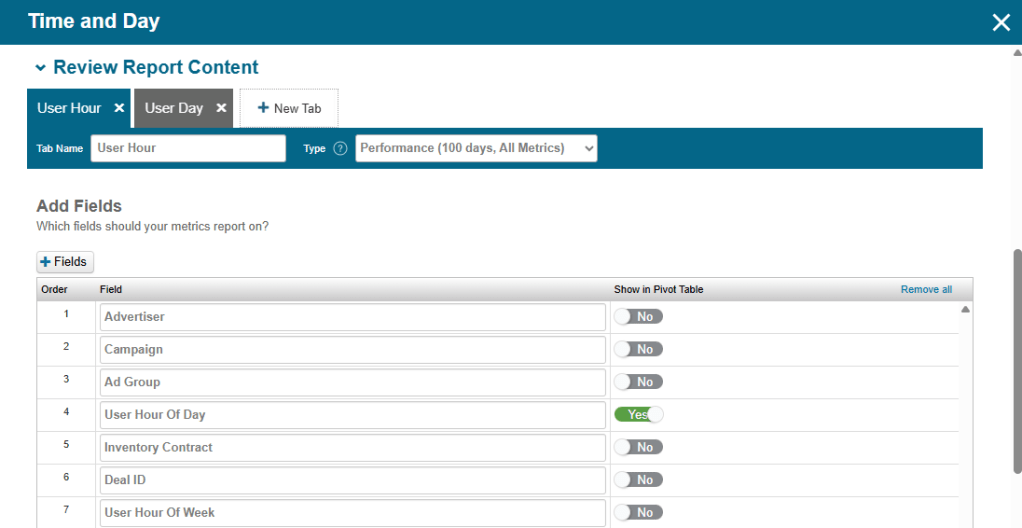1022x528 pixels.
Task: Toggle Show in Pivot Table for Campaign
Action: [638, 349]
